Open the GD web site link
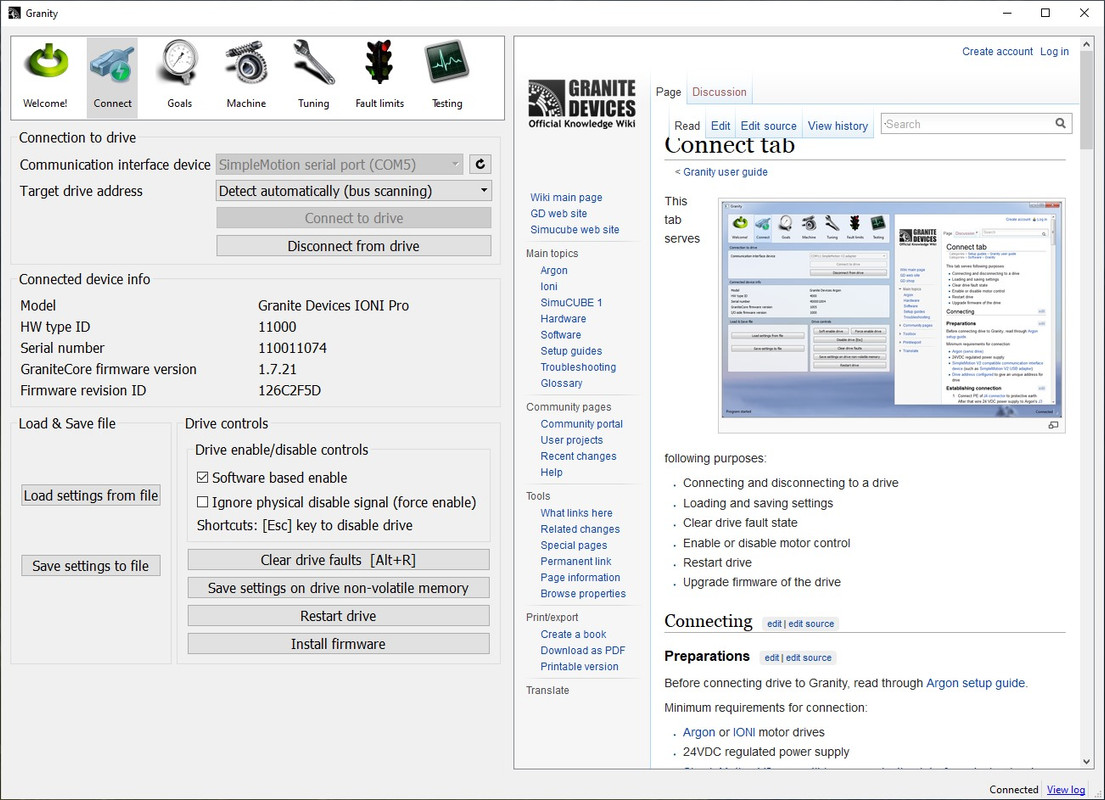The image size is (1105, 800). 558,214
